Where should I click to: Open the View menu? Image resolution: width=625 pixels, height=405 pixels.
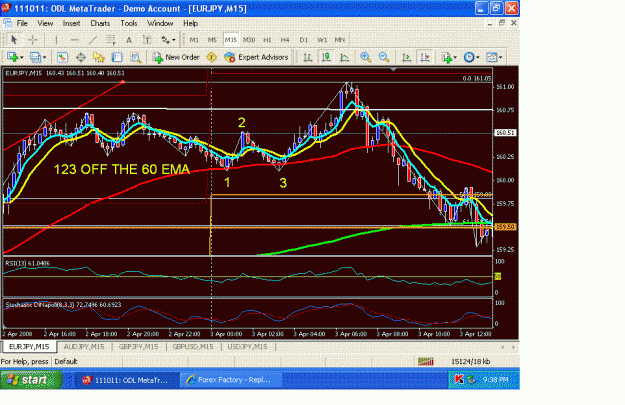click(45, 23)
